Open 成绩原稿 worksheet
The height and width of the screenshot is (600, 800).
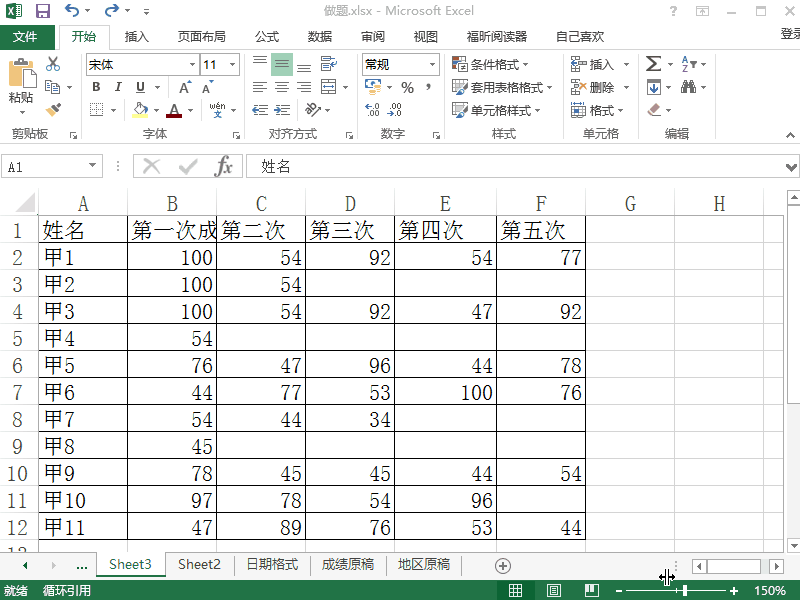pyautogui.click(x=348, y=564)
